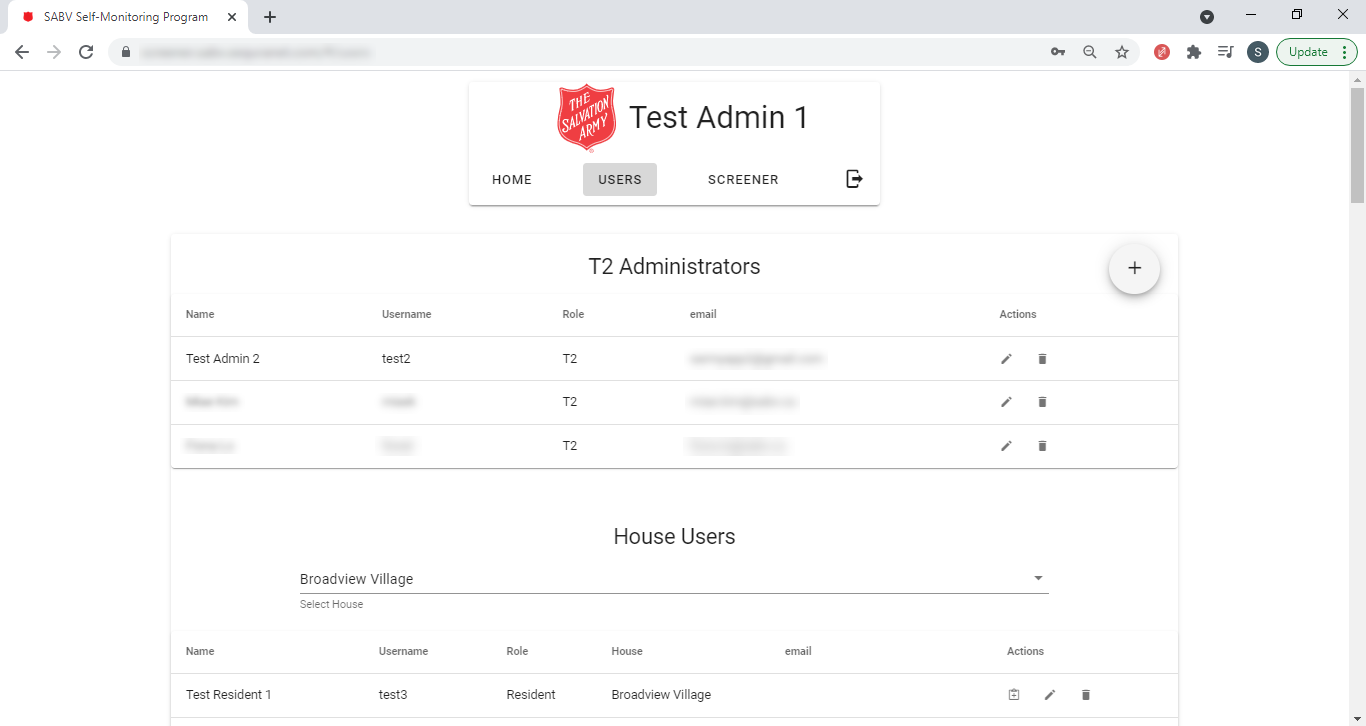1366x726 pixels.
Task: Open the media control icon in toolbar
Action: 1226,52
